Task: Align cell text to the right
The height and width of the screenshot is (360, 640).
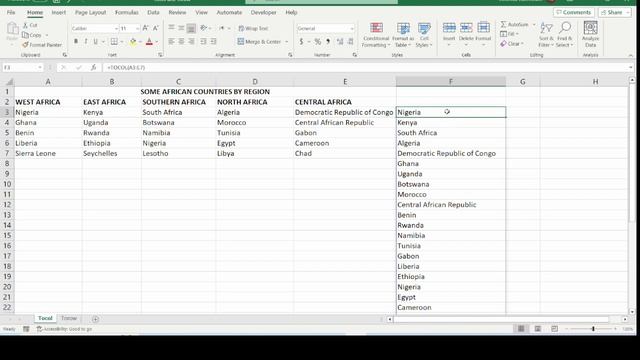Action: click(x=191, y=41)
